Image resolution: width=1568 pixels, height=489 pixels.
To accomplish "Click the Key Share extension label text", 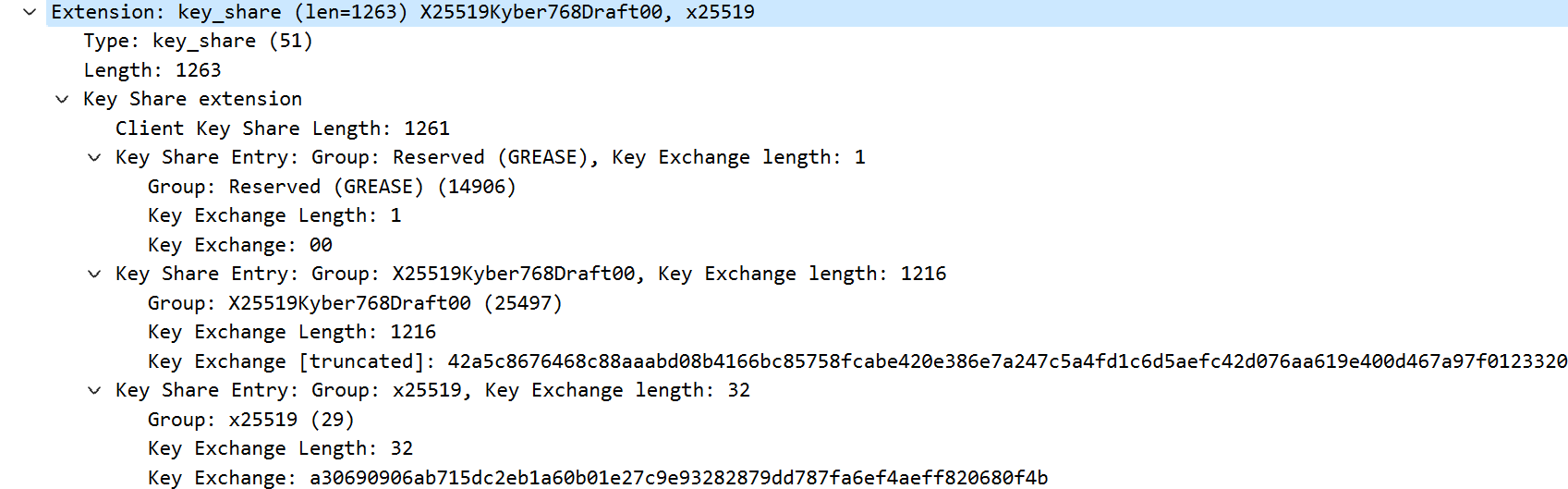I will point(192,99).
